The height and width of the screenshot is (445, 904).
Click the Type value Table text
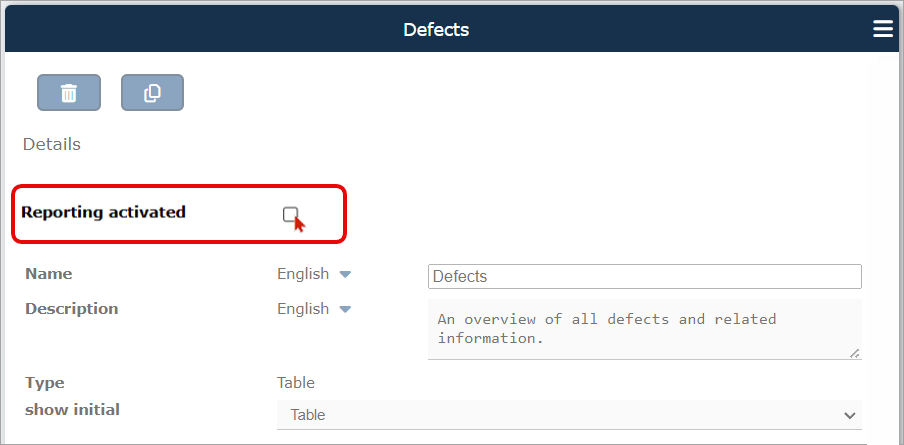point(296,383)
